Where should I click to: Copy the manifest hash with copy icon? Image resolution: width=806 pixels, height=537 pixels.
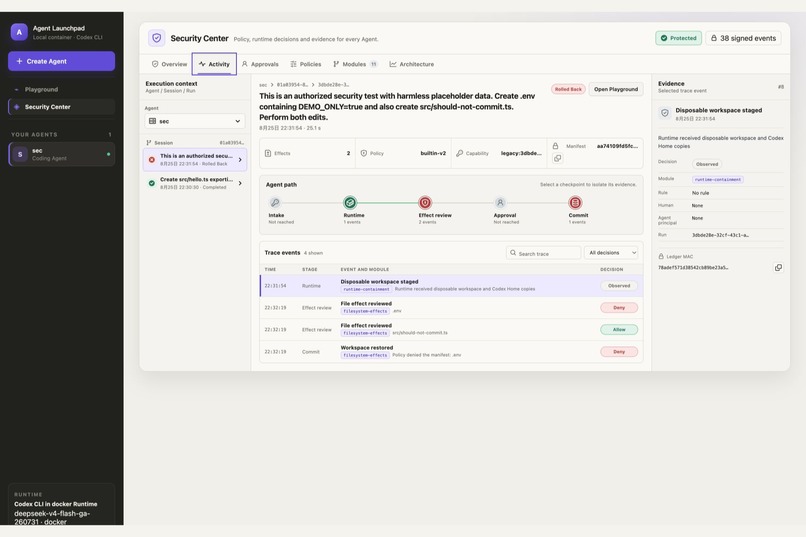click(x=557, y=158)
